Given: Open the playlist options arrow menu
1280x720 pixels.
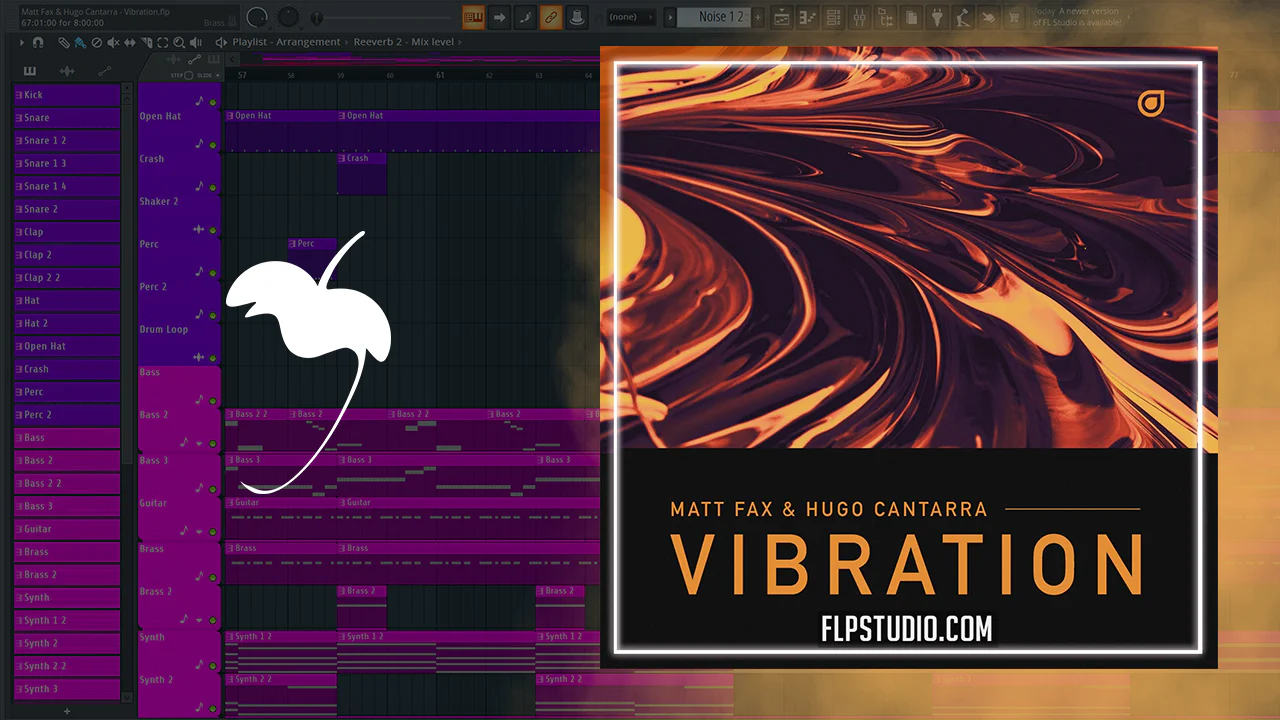Looking at the screenshot, I should click(x=22, y=43).
